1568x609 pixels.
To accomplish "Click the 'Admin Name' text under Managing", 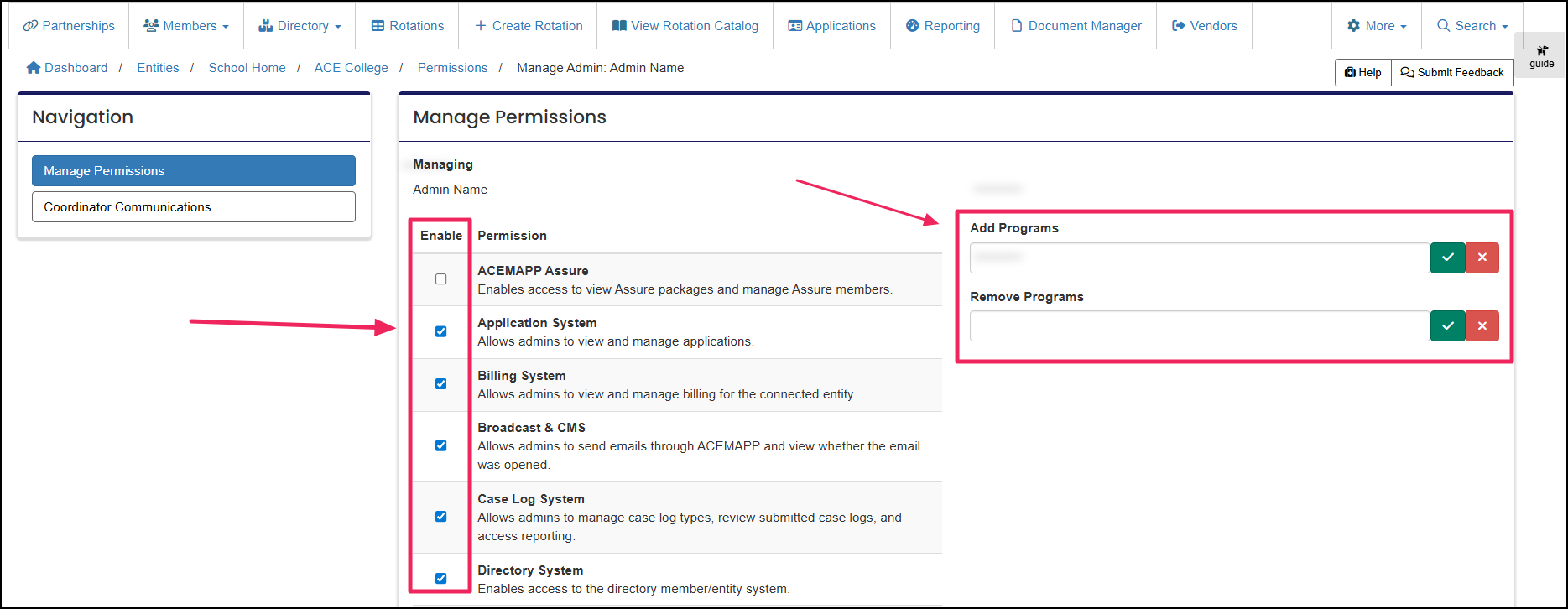I will pos(450,190).
